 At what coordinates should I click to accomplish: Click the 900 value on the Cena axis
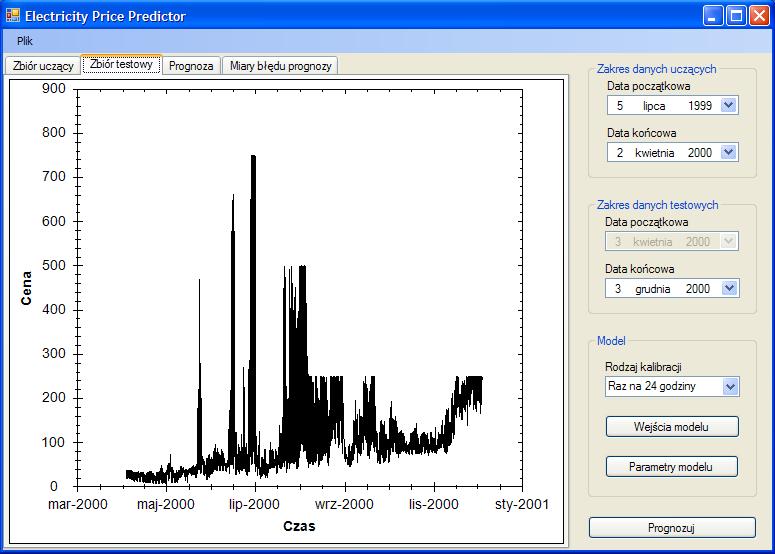[53, 88]
